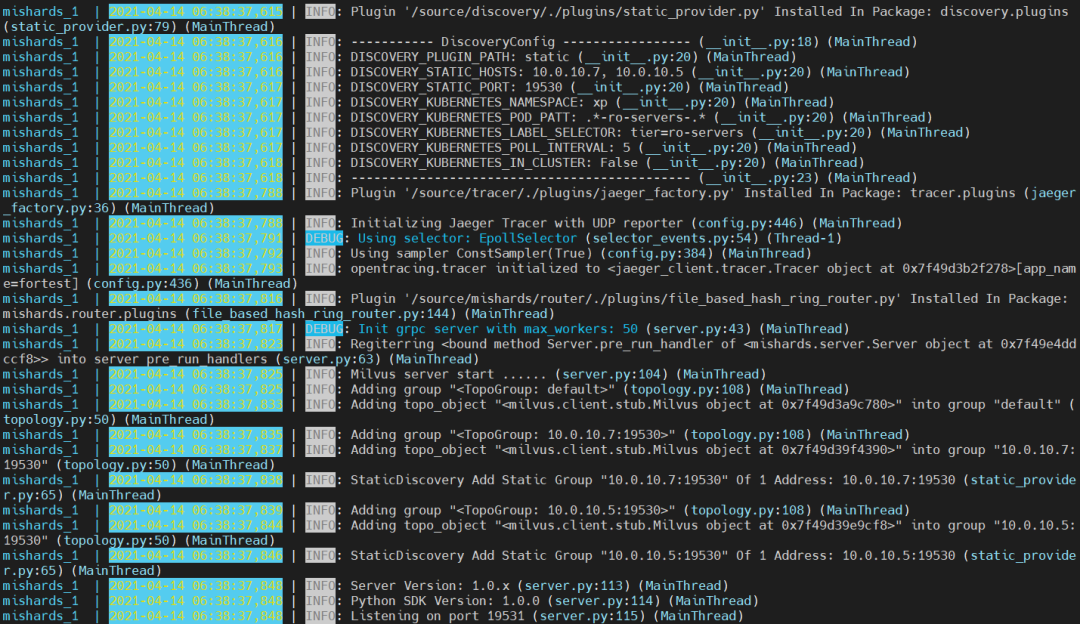This screenshot has width=1080, height=624.
Task: Click 'DISCOVERY_STATIC_HOSTS: 10.0.10.7, 10.0.10.5' text
Action: tap(517, 72)
